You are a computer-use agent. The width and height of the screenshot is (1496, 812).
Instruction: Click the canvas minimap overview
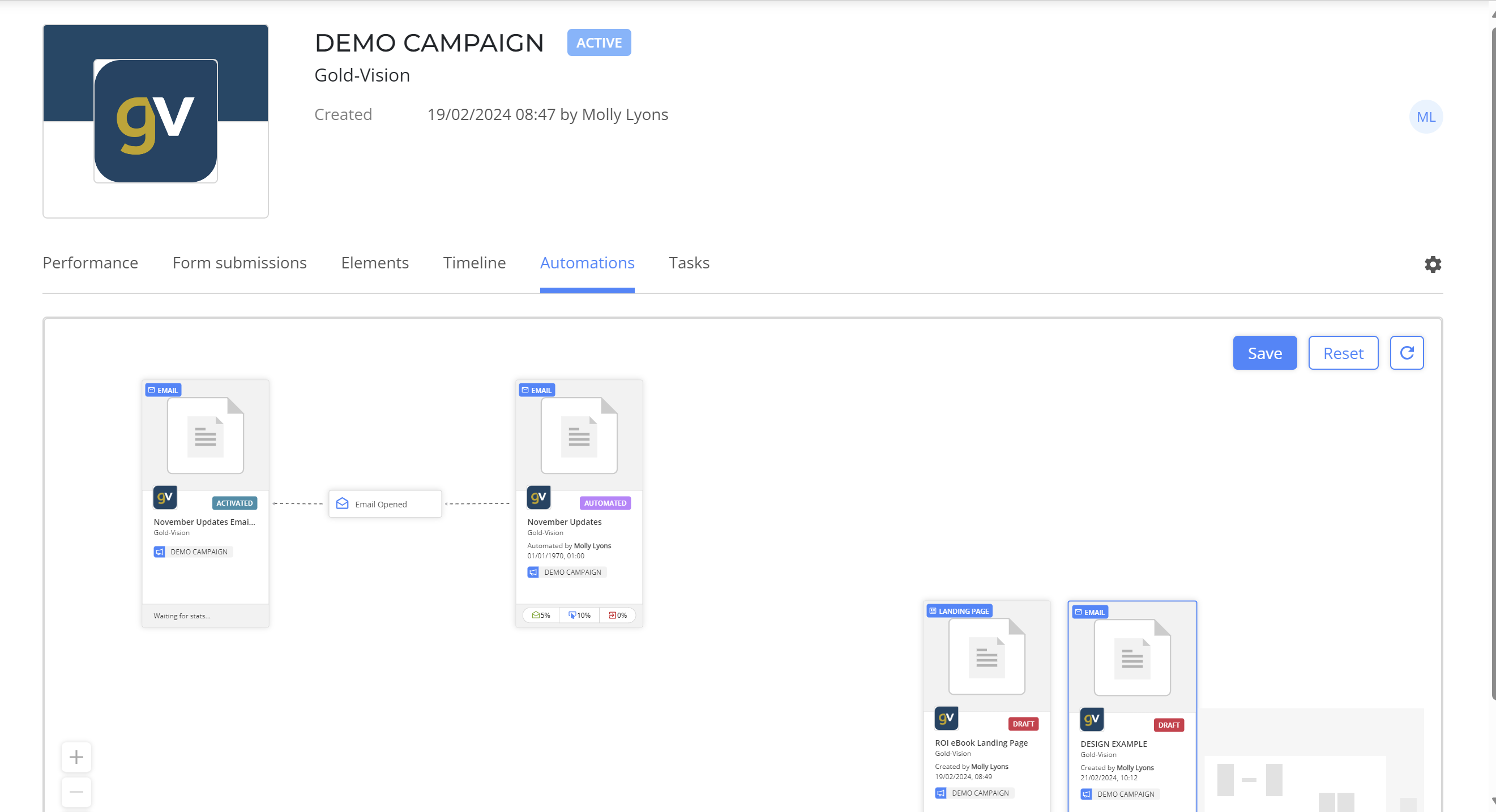[1313, 760]
